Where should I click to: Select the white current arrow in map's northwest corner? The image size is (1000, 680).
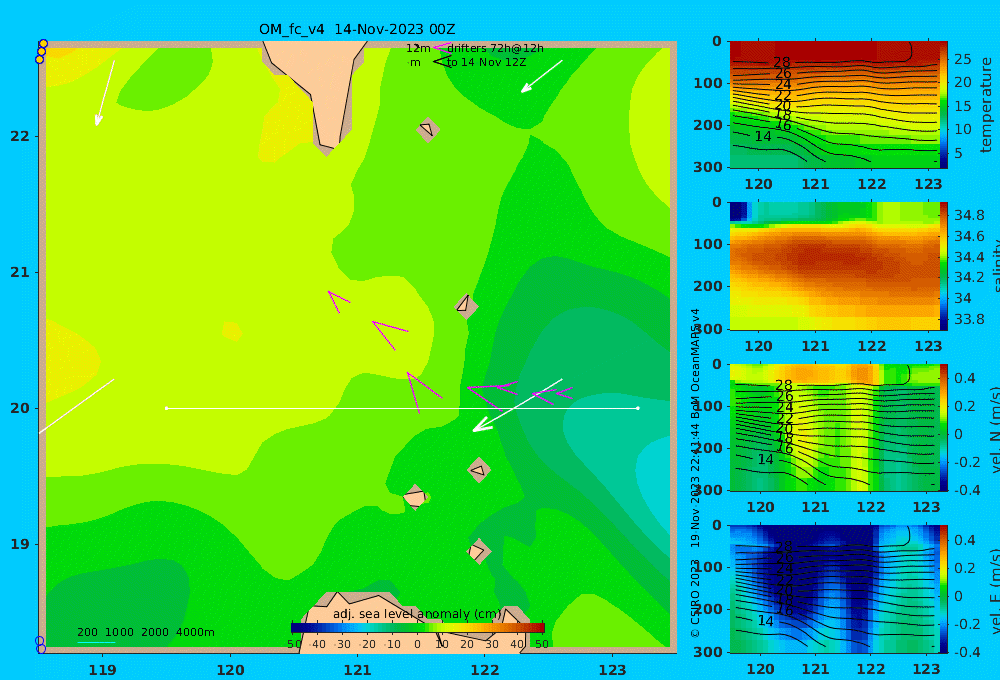[x=105, y=93]
